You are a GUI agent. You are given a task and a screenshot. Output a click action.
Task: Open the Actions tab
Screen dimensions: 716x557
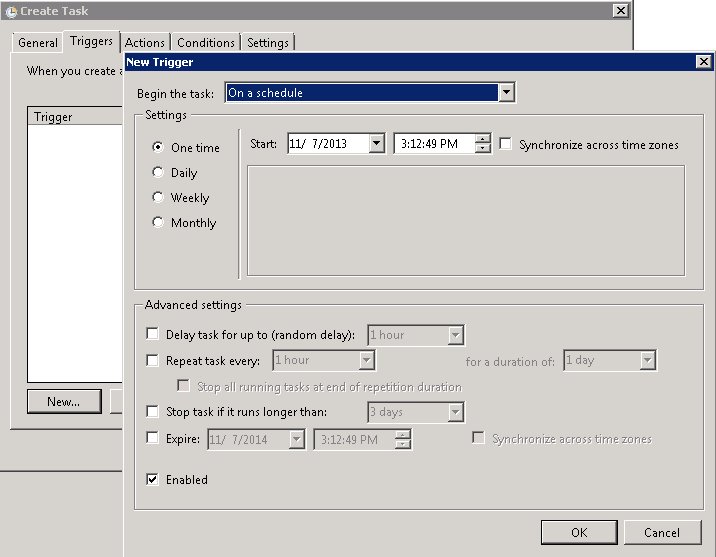145,43
